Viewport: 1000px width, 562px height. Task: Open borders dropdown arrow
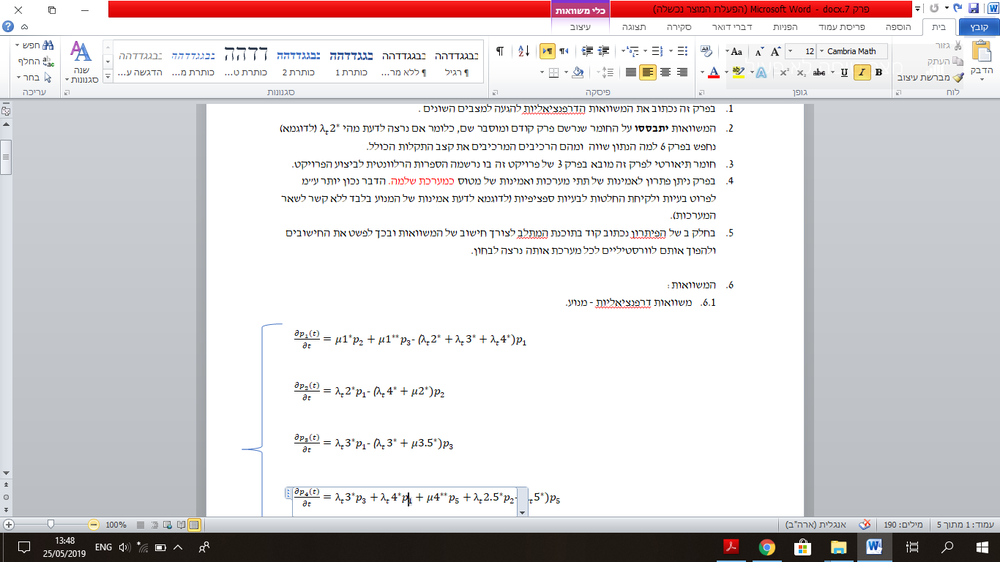pos(542,72)
